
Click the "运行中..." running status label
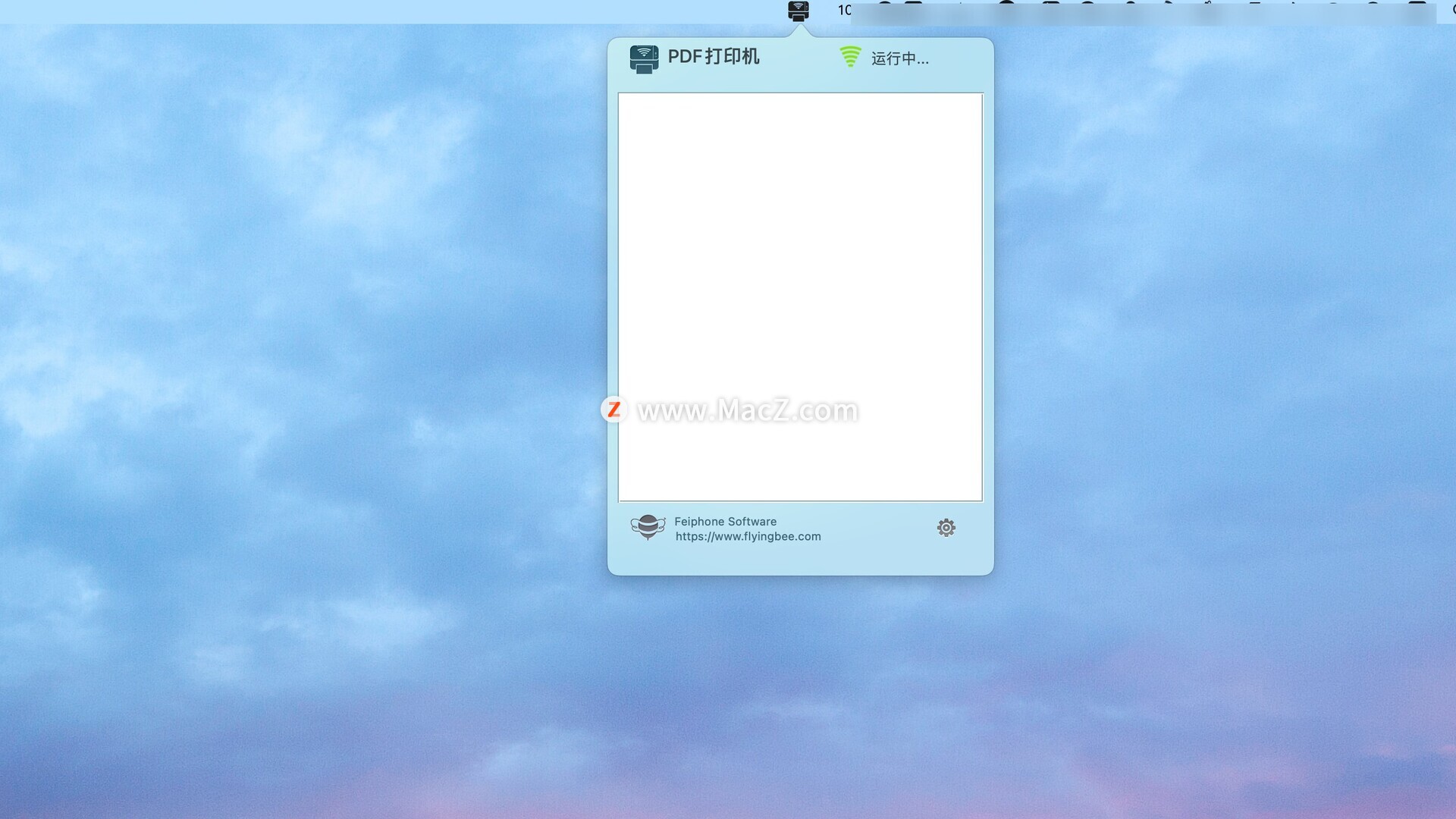click(899, 58)
